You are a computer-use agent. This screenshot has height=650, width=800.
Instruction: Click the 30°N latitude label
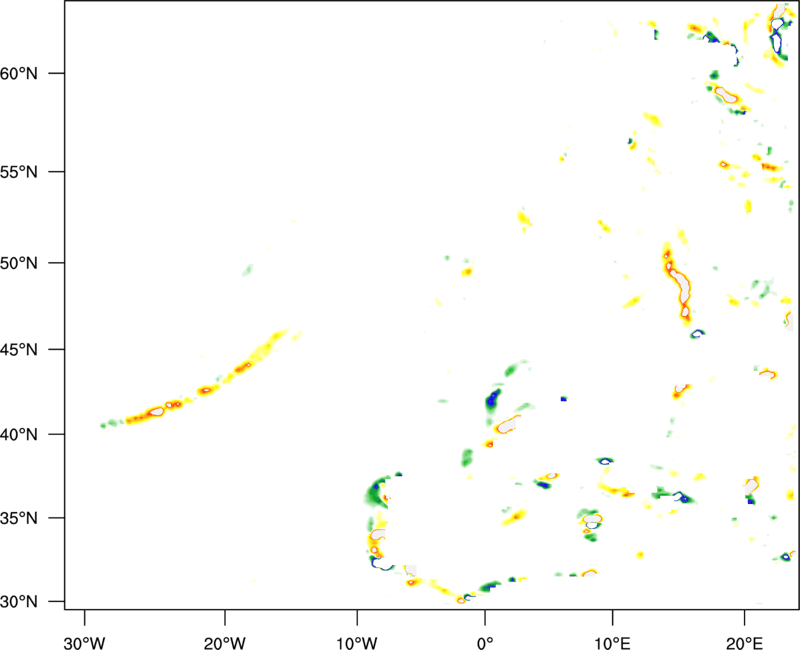click(19, 602)
